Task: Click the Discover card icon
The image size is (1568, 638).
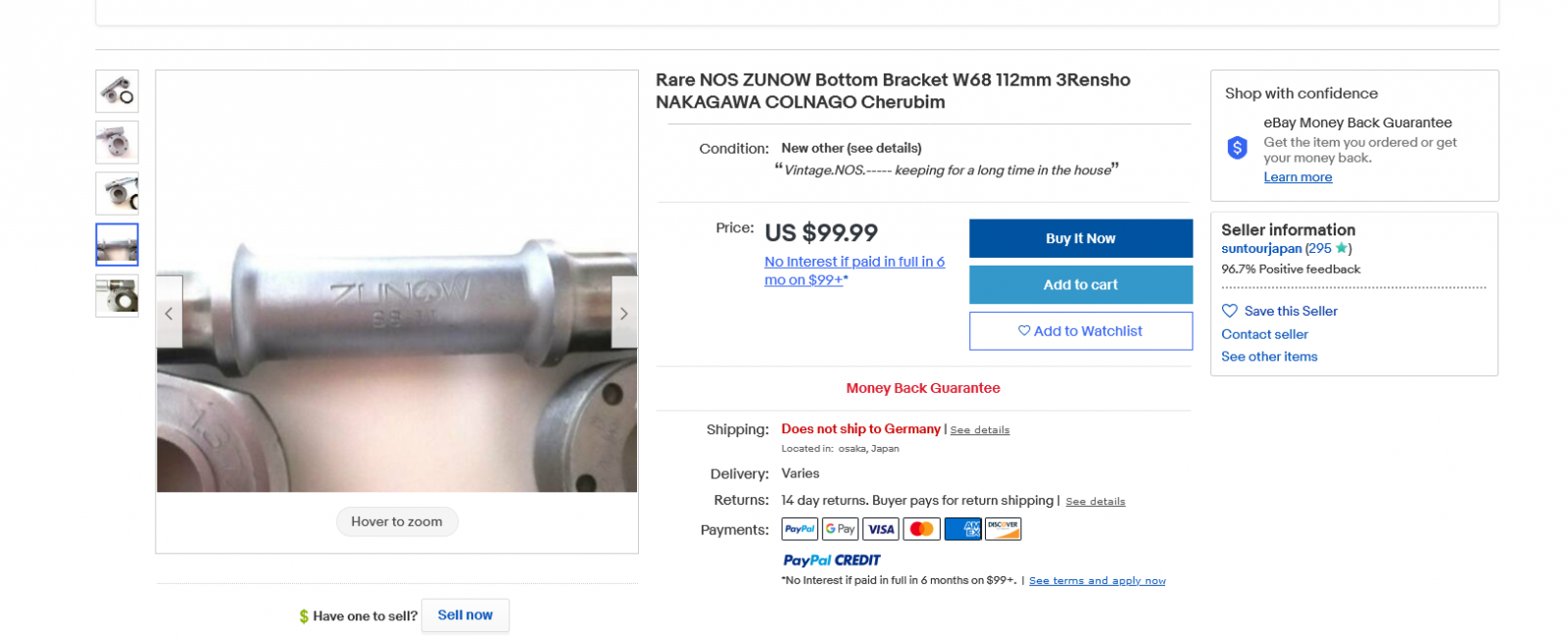Action: coord(1003,529)
